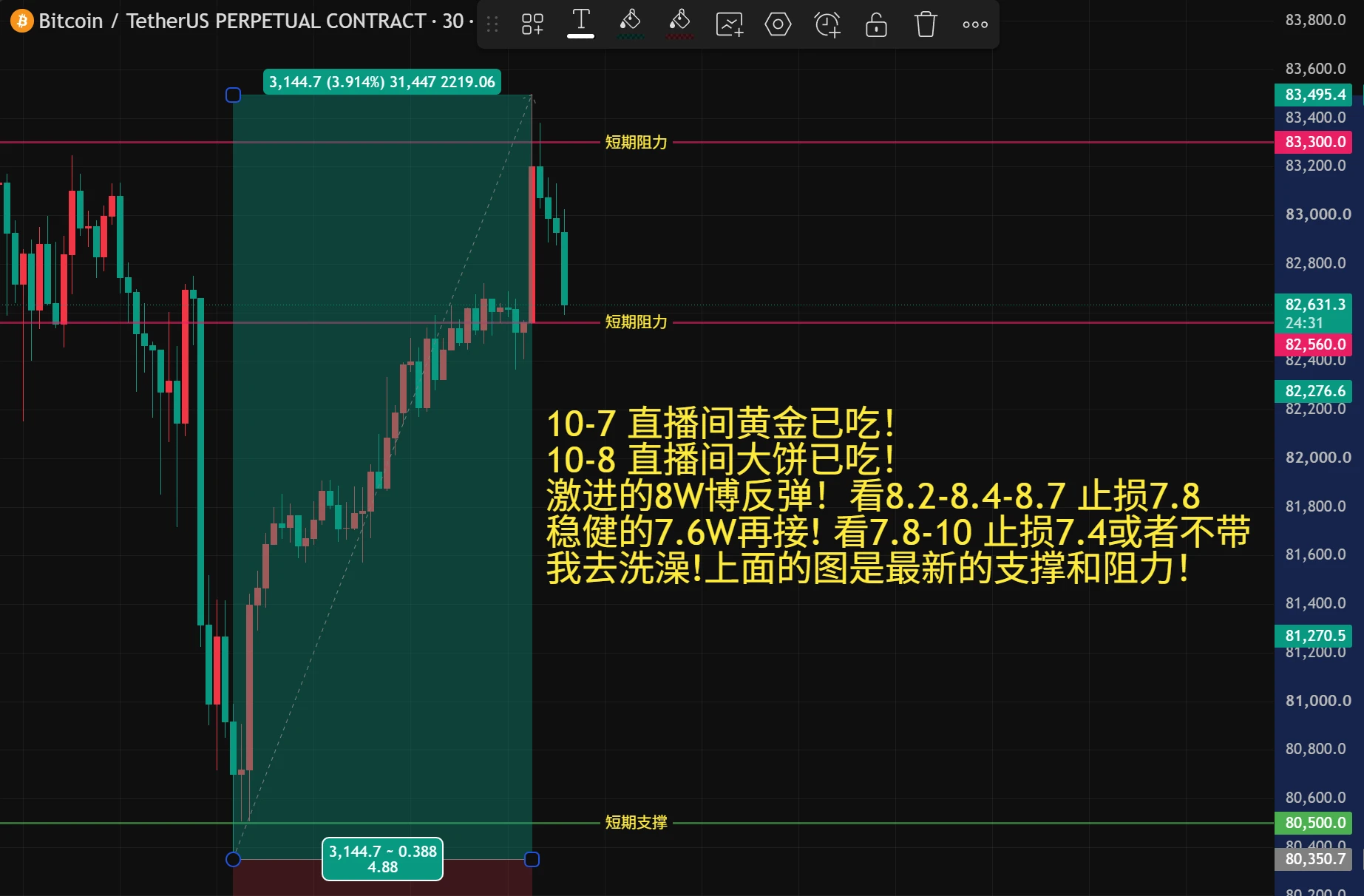
Task: Click the 30 interval label in title
Action: [452, 21]
